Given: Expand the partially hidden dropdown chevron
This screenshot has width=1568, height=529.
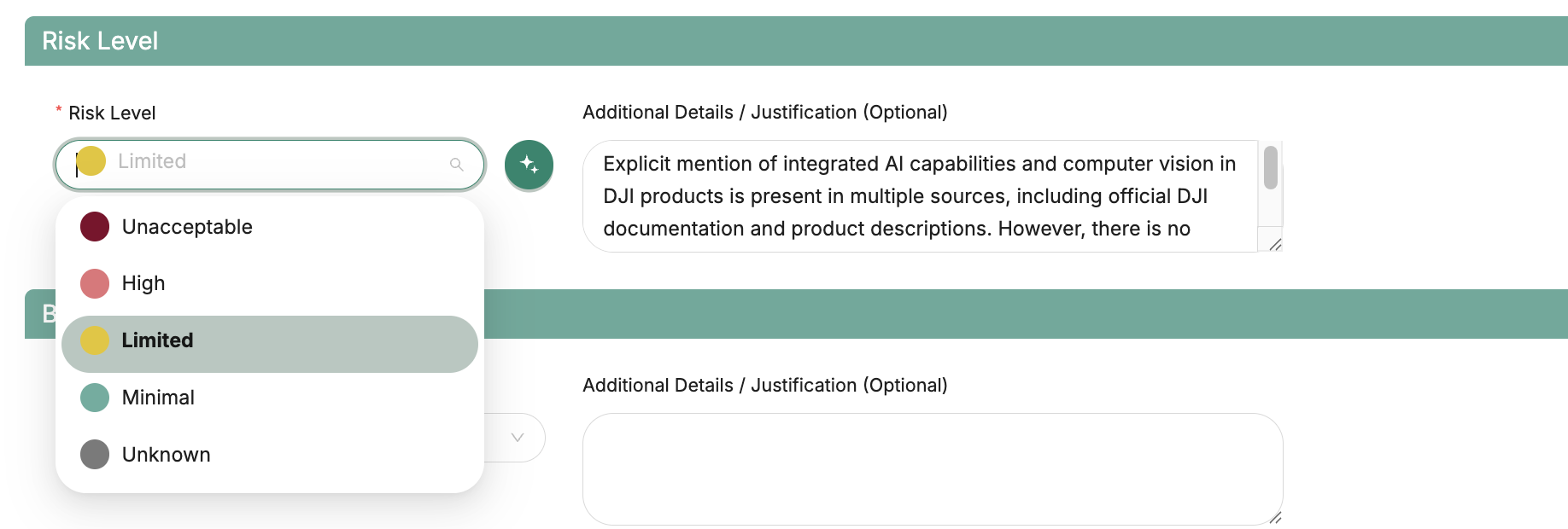Looking at the screenshot, I should 517,438.
